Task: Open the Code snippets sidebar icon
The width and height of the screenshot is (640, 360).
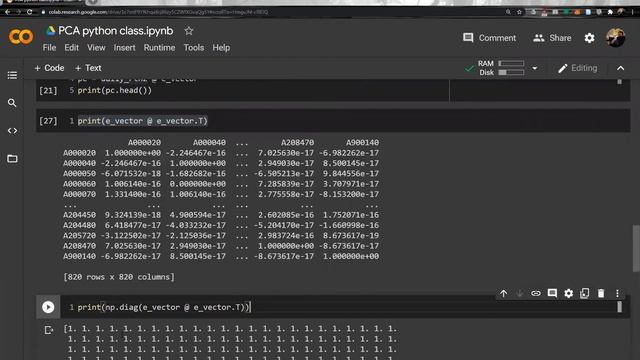Action: (x=12, y=131)
